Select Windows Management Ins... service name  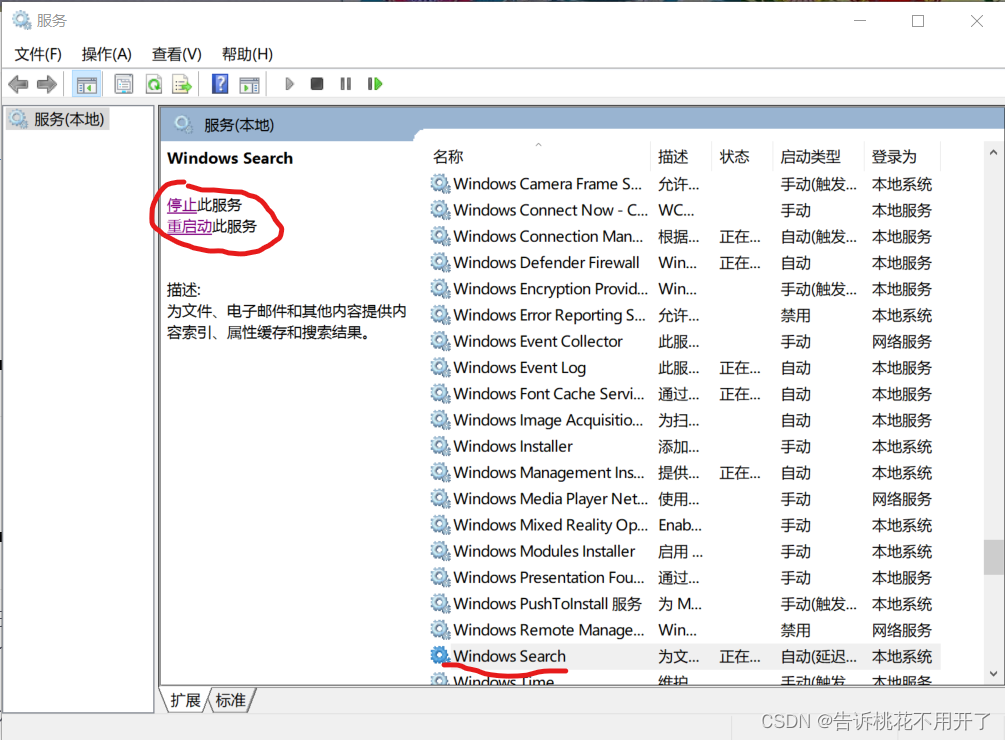point(549,473)
